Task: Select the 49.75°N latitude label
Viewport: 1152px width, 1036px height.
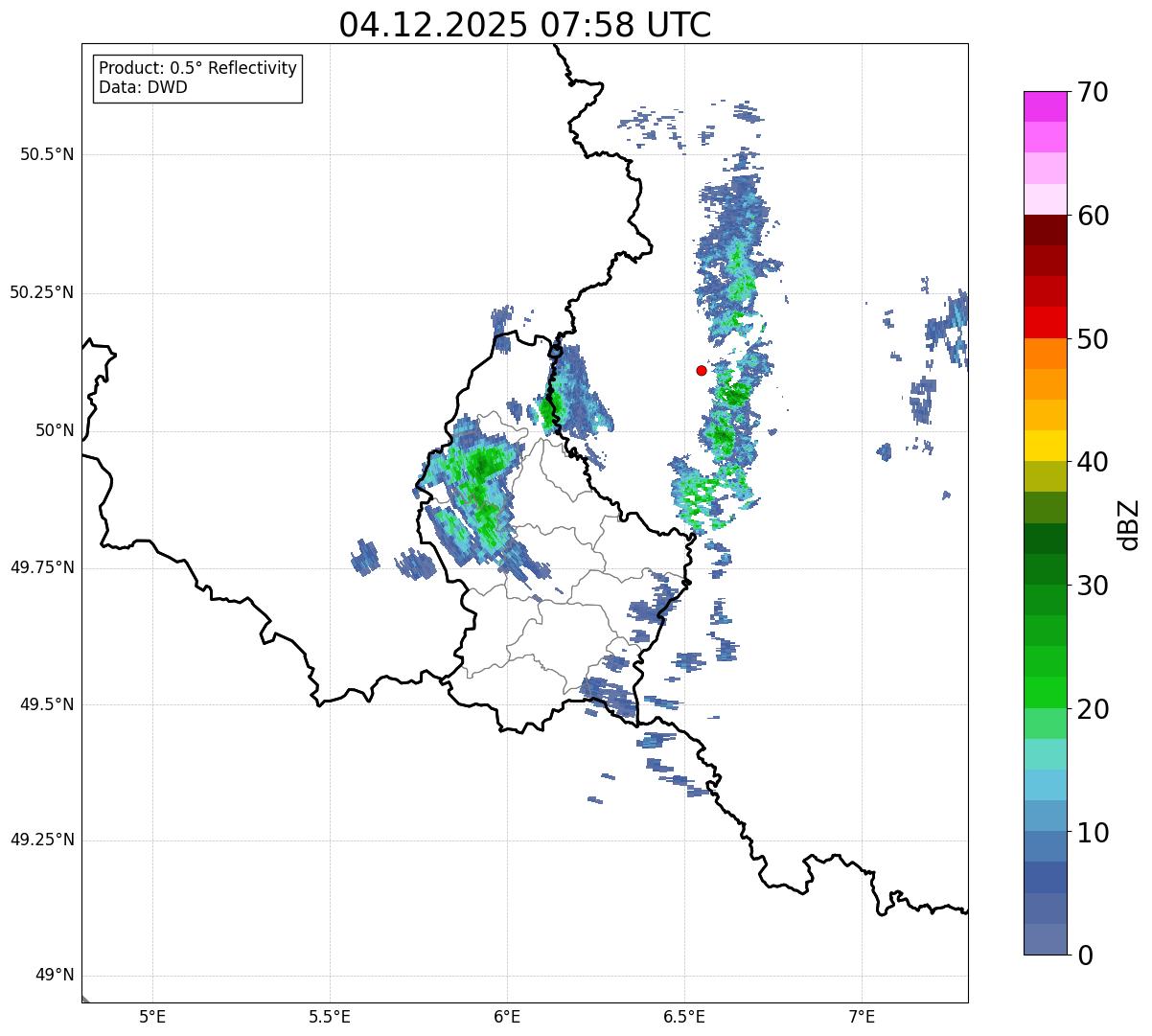Action: 42,567
